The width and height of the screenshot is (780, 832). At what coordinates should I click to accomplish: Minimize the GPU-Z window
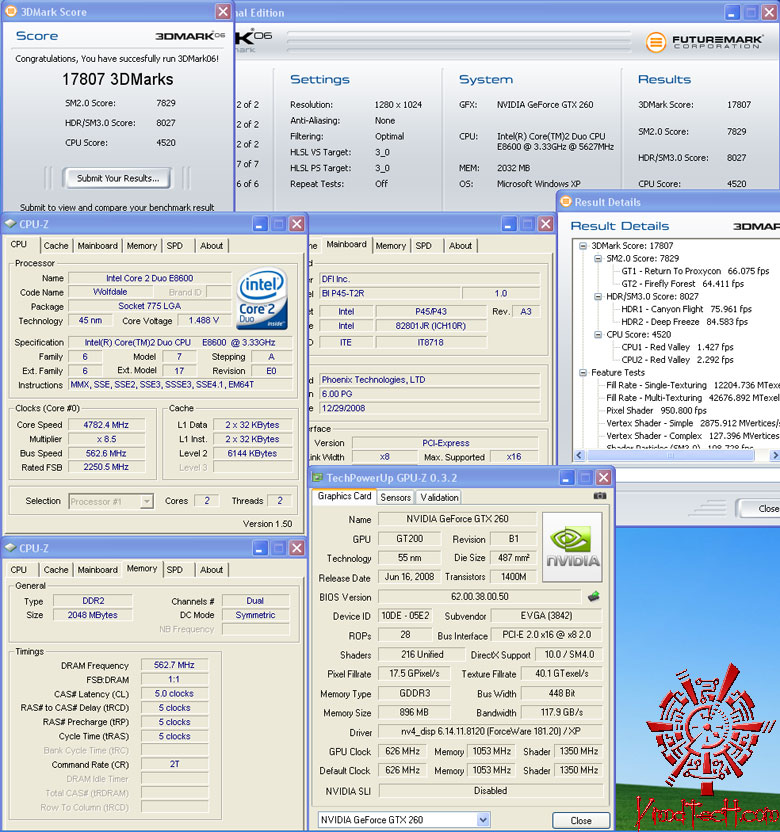(567, 478)
